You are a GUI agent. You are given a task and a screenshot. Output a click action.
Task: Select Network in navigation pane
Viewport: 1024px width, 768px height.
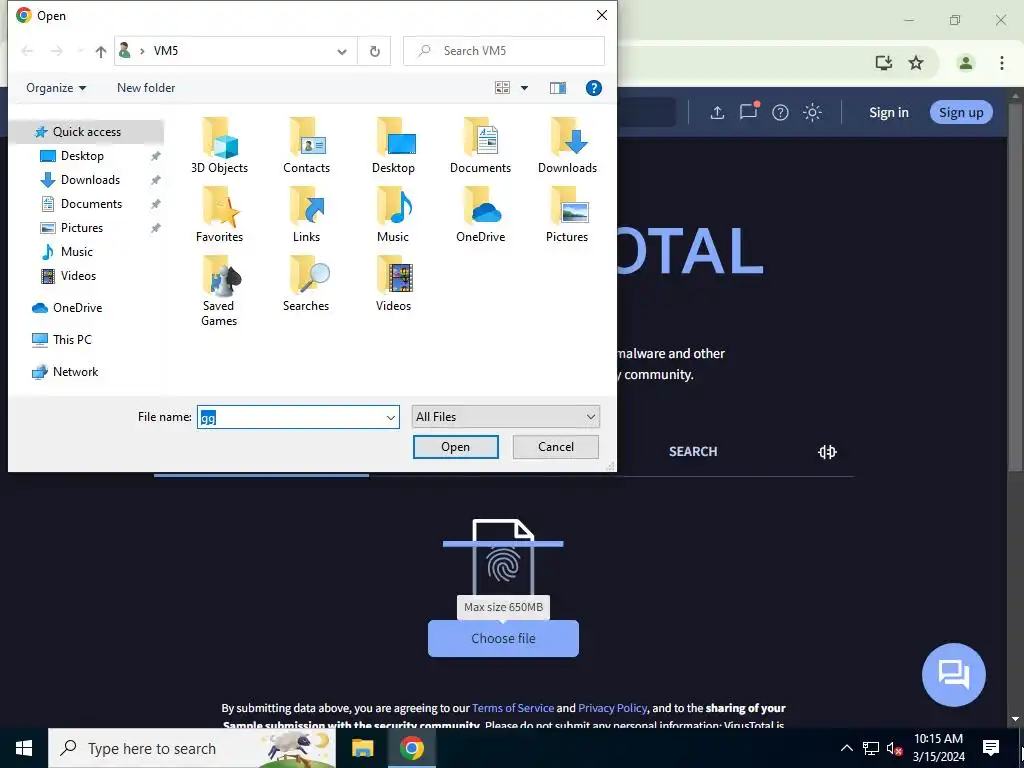75,372
